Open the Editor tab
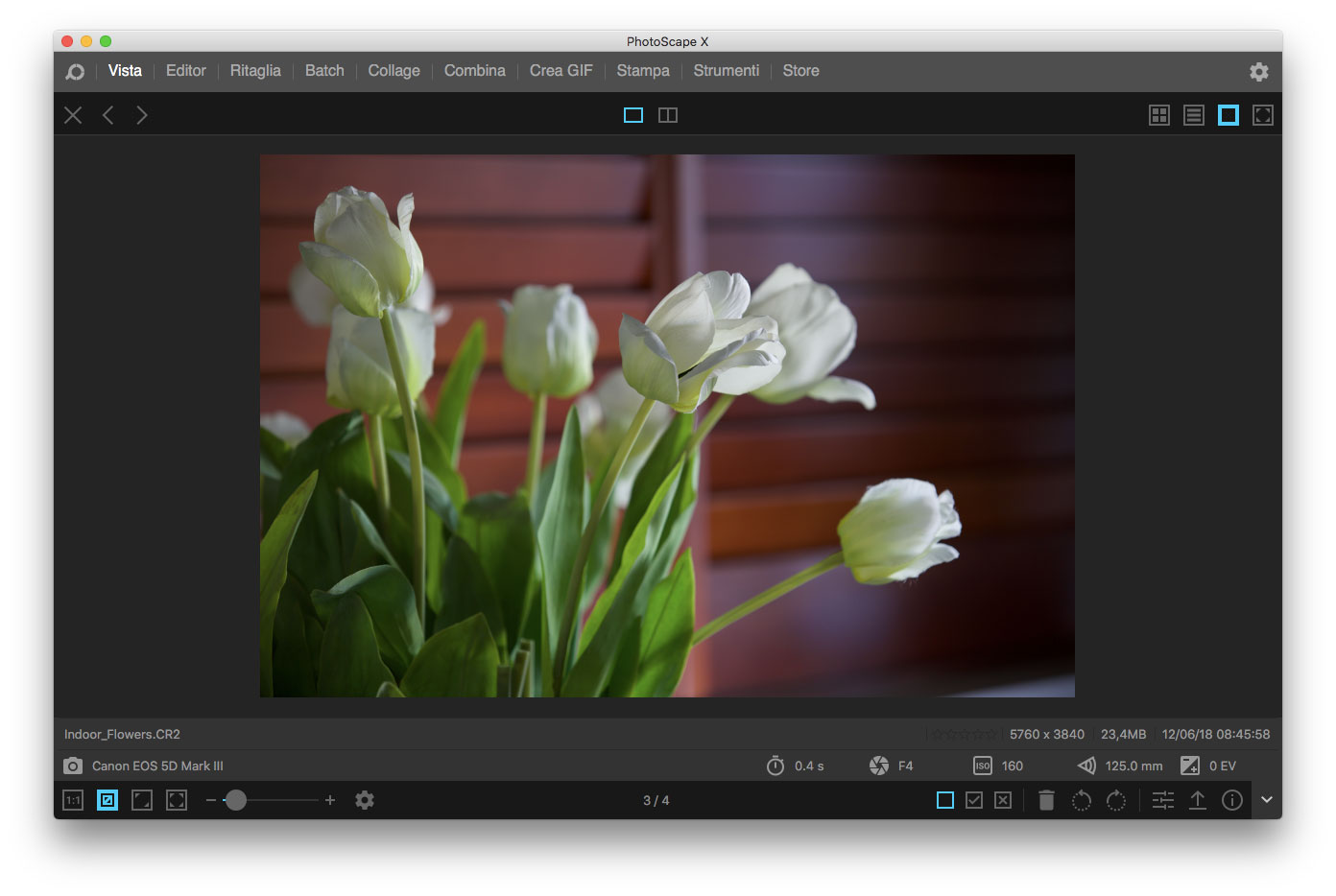The height and width of the screenshot is (896, 1336). tap(185, 71)
